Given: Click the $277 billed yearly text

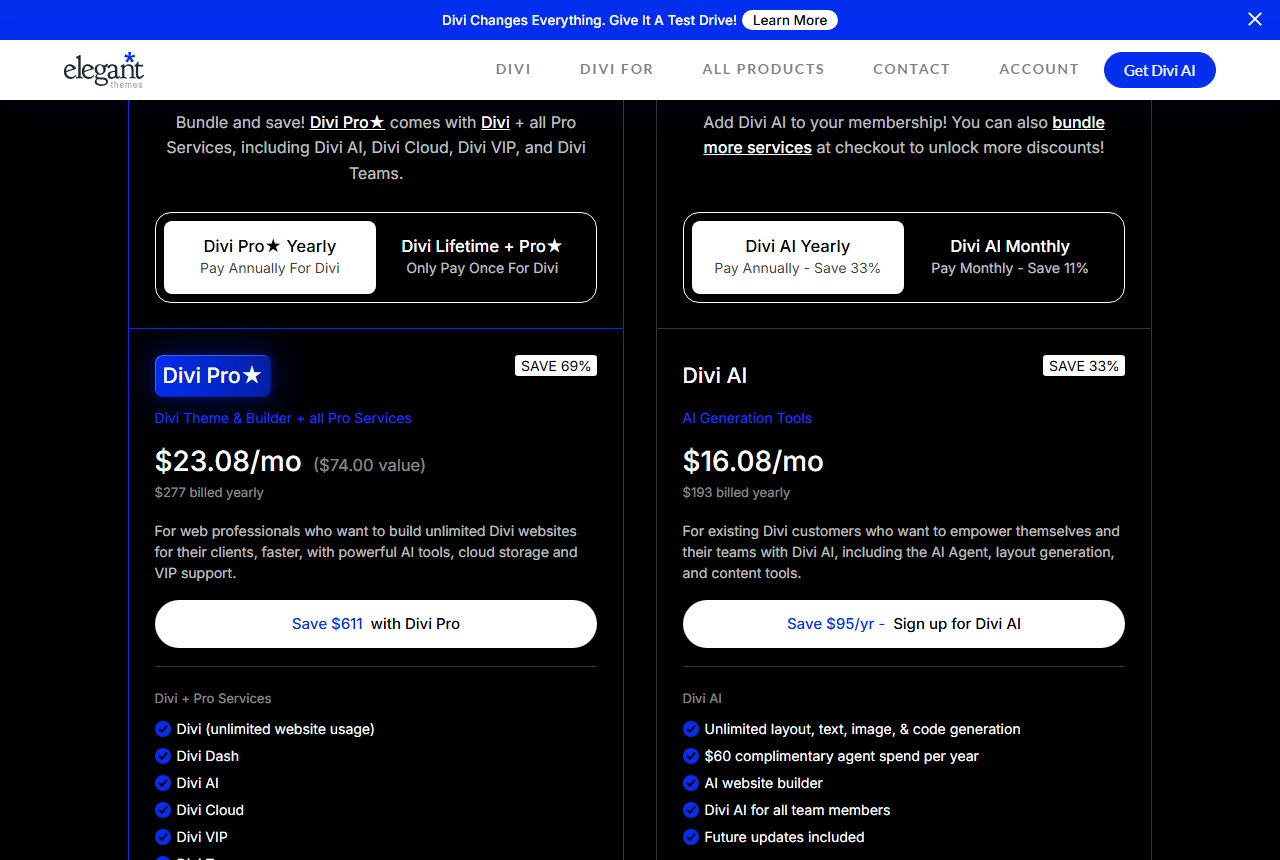Looking at the screenshot, I should (x=209, y=492).
